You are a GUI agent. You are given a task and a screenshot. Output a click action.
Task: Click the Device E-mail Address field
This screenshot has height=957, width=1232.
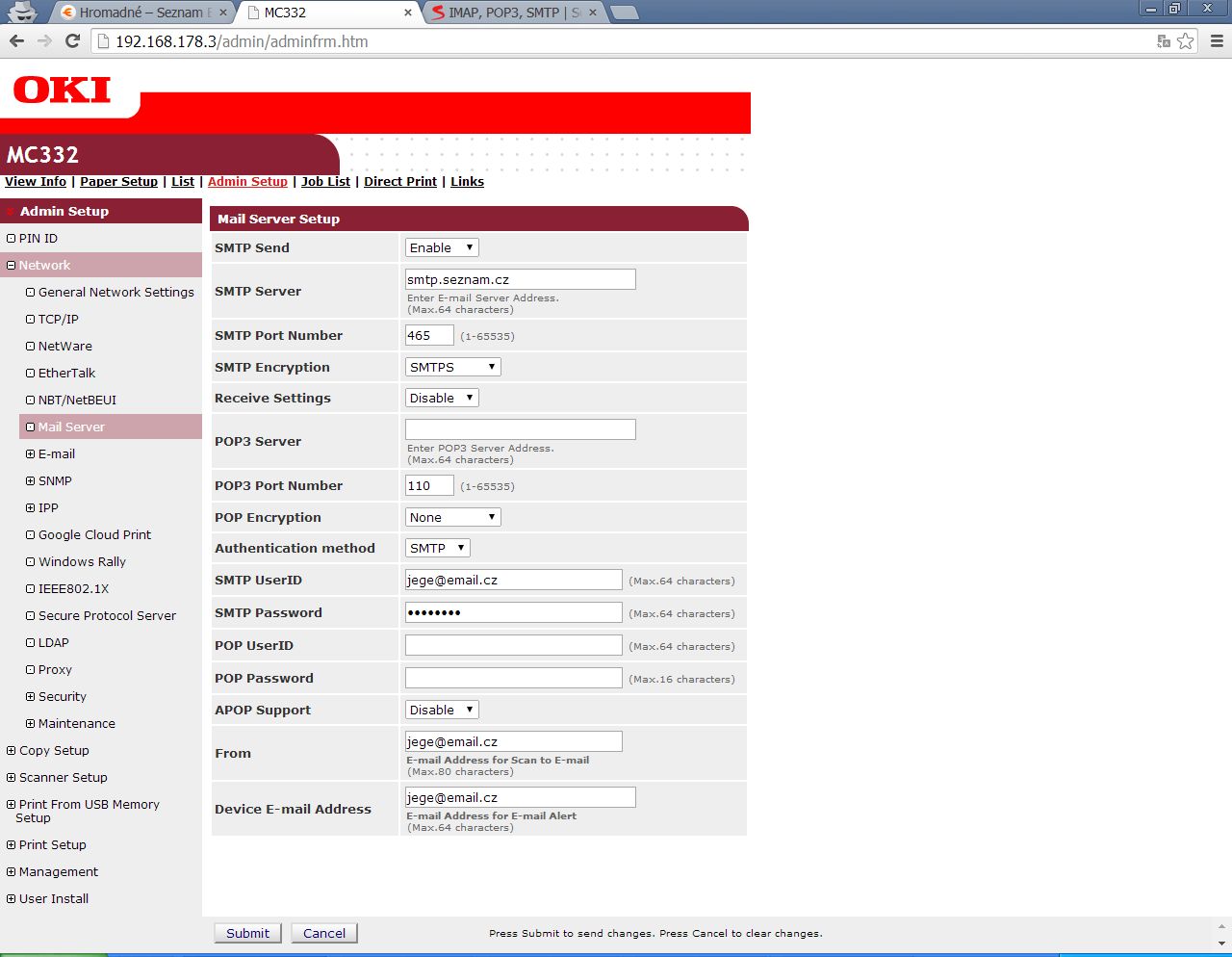coord(521,797)
